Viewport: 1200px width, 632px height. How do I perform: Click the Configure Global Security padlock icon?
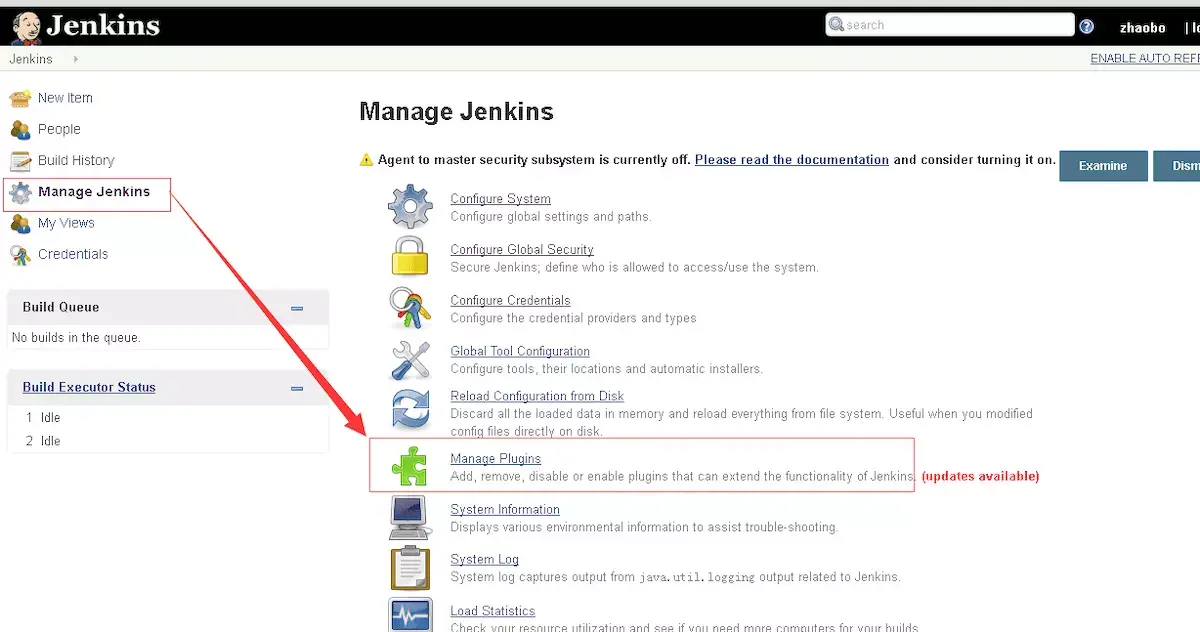click(410, 257)
